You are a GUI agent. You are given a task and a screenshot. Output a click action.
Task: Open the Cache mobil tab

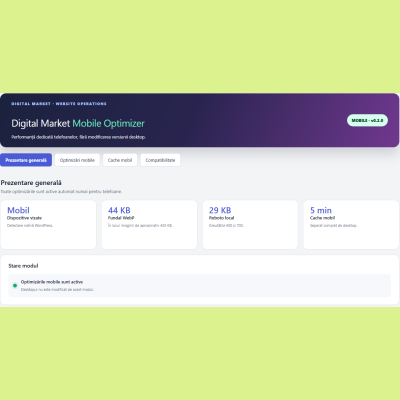[120, 160]
